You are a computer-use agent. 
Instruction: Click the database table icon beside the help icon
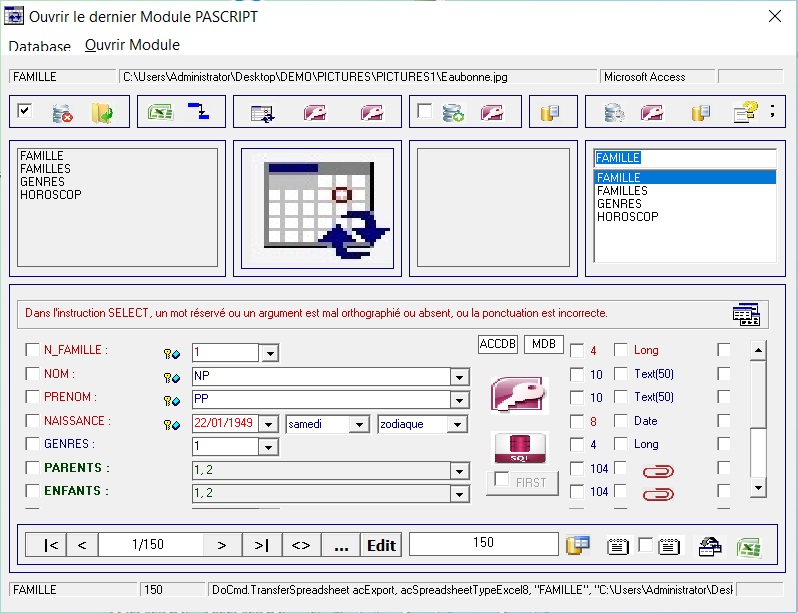pyautogui.click(x=701, y=113)
